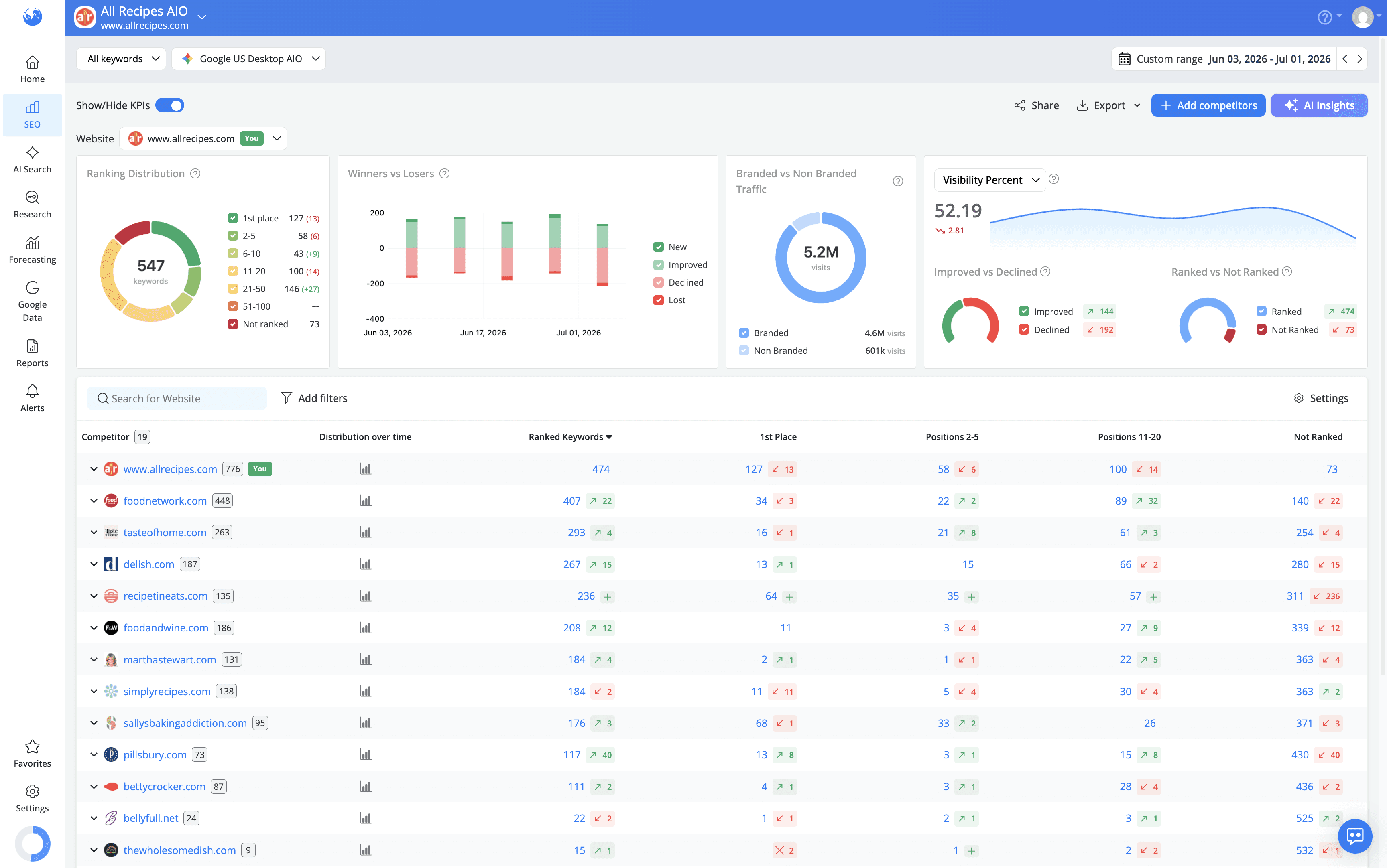The height and width of the screenshot is (868, 1387).
Task: Show Branded vs Non Branded help icon
Action: click(x=898, y=181)
